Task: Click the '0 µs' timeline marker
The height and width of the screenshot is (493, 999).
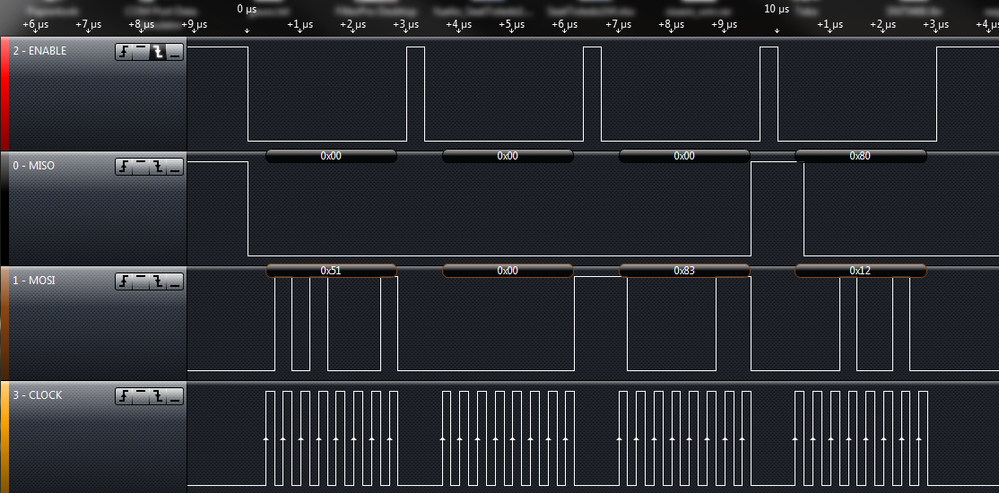Action: (247, 10)
